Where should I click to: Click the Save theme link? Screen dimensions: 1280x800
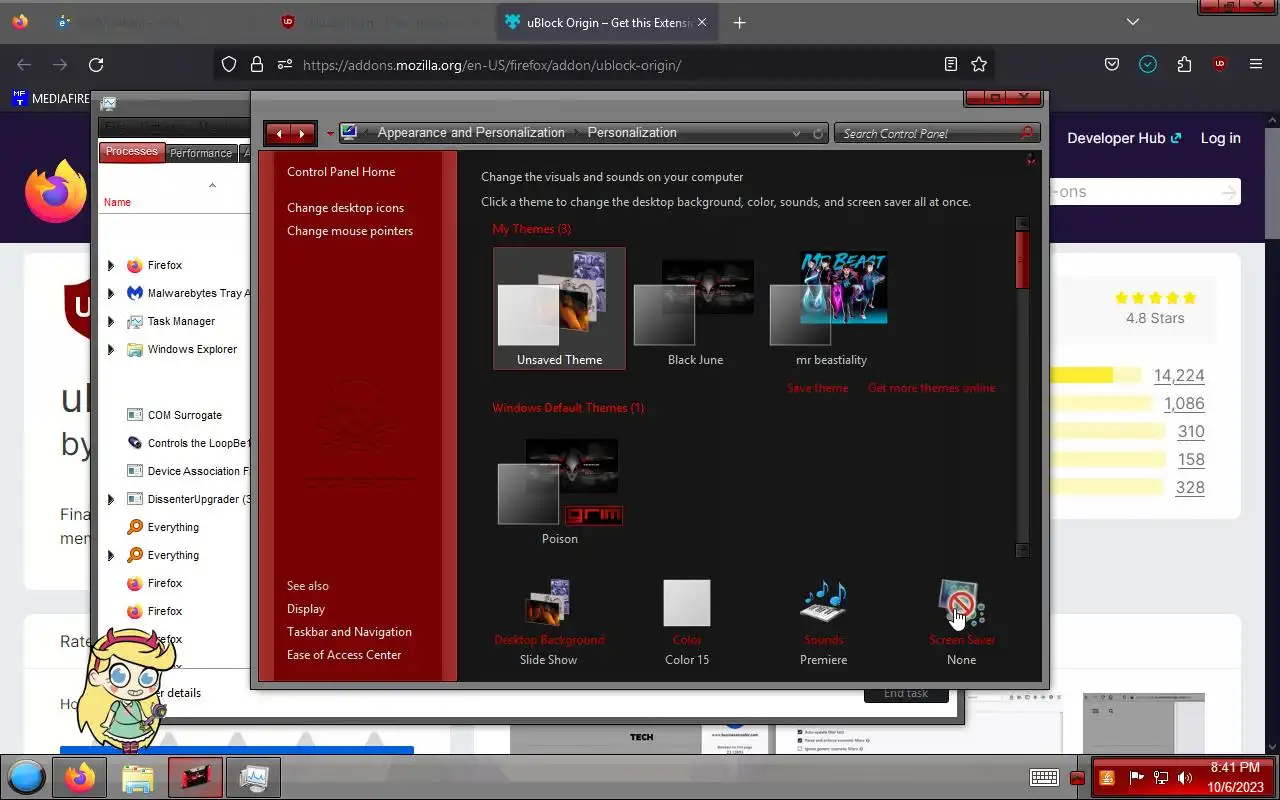pos(817,388)
